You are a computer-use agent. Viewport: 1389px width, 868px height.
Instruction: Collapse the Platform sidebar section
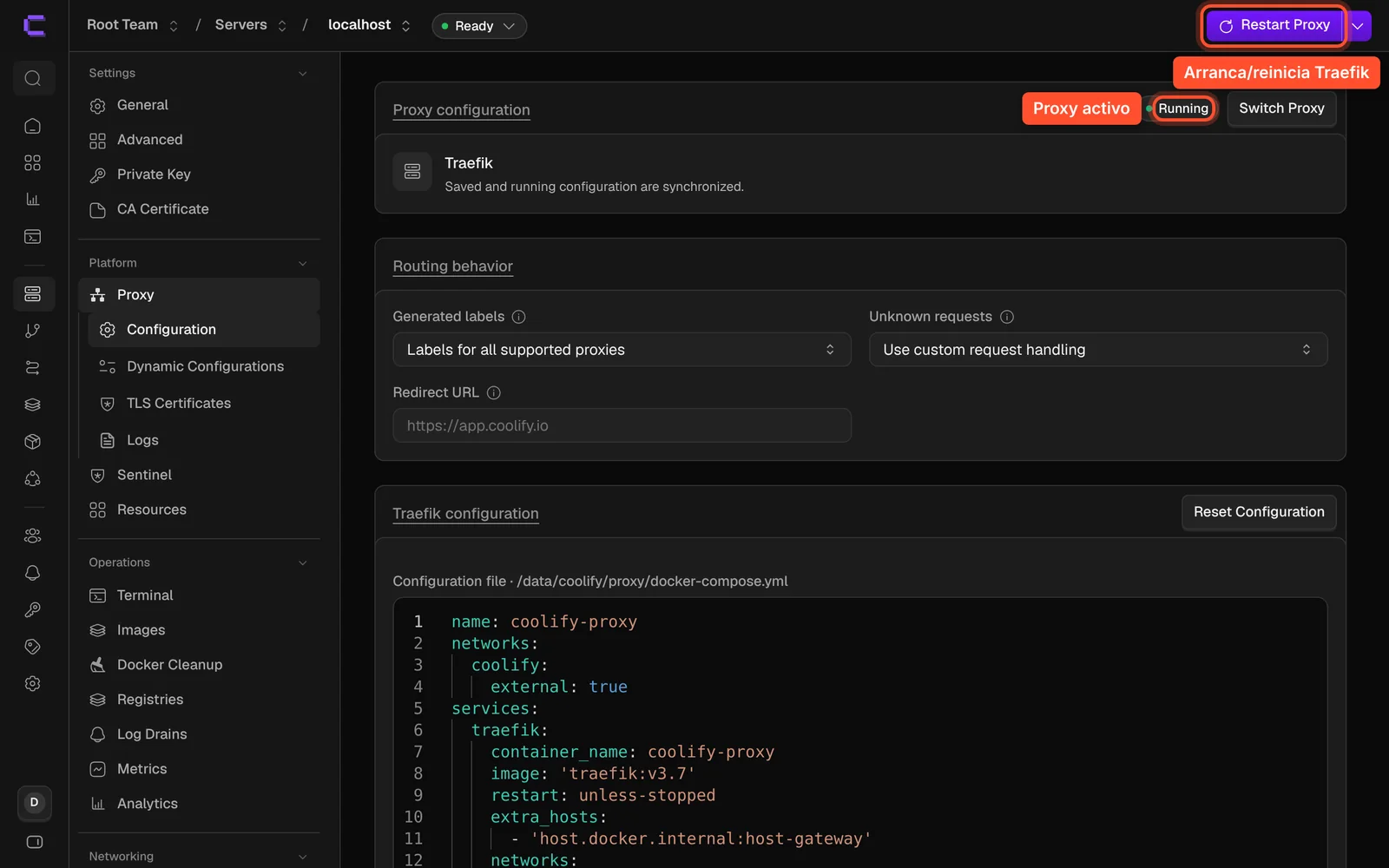coord(303,263)
